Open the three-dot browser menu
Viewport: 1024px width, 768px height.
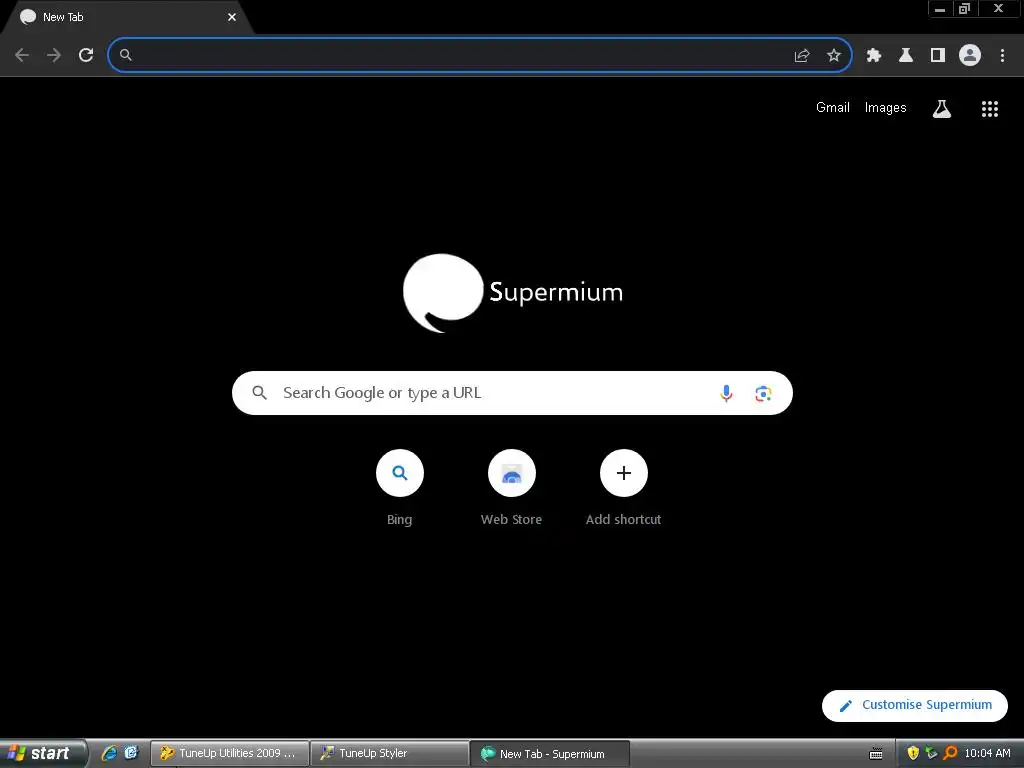point(1002,56)
